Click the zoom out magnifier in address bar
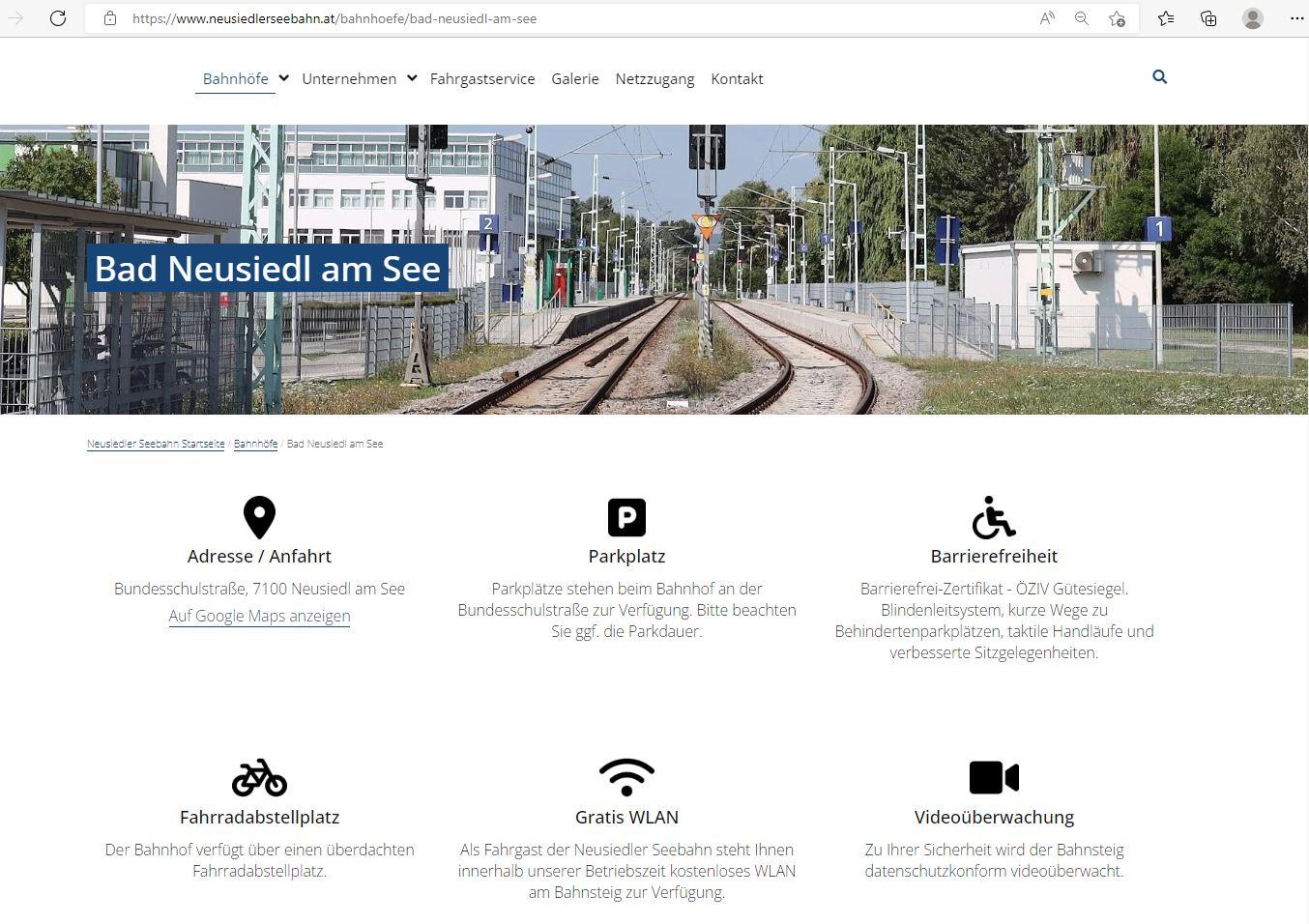 [x=1082, y=18]
